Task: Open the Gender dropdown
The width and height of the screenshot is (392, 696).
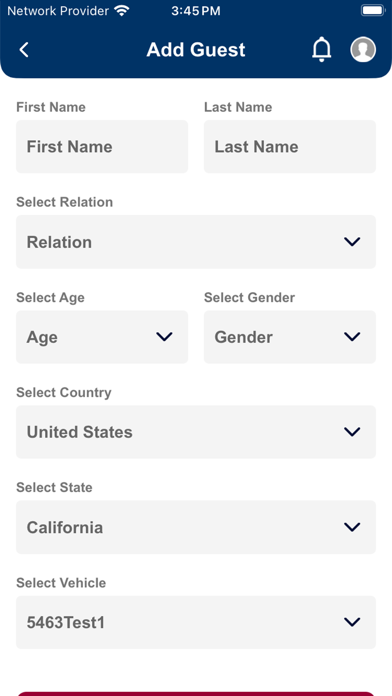Action: pos(290,337)
